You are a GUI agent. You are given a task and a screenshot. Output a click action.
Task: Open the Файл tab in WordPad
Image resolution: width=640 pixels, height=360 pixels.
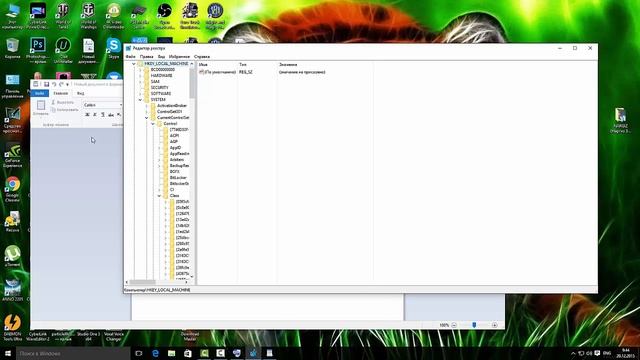coord(40,93)
